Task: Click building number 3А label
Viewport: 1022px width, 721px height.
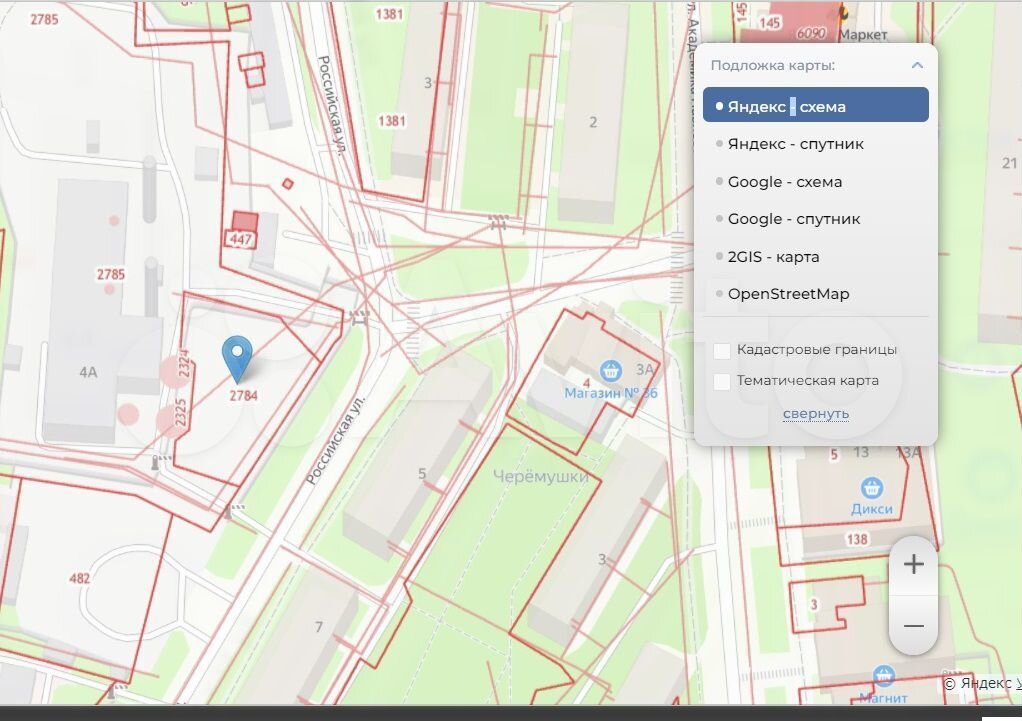Action: tap(645, 369)
